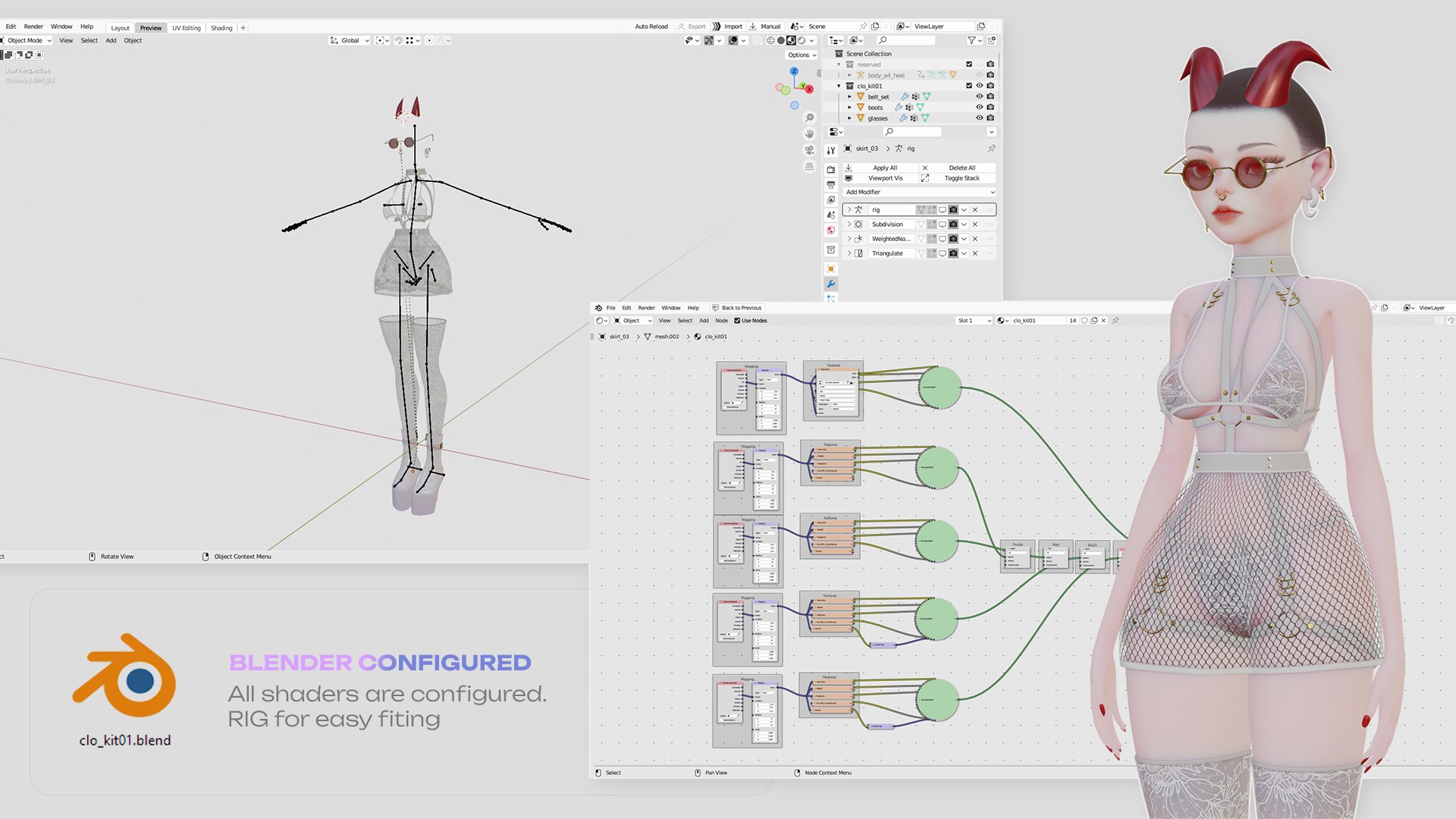
Task: Hide boots with its eye icon
Action: click(979, 107)
